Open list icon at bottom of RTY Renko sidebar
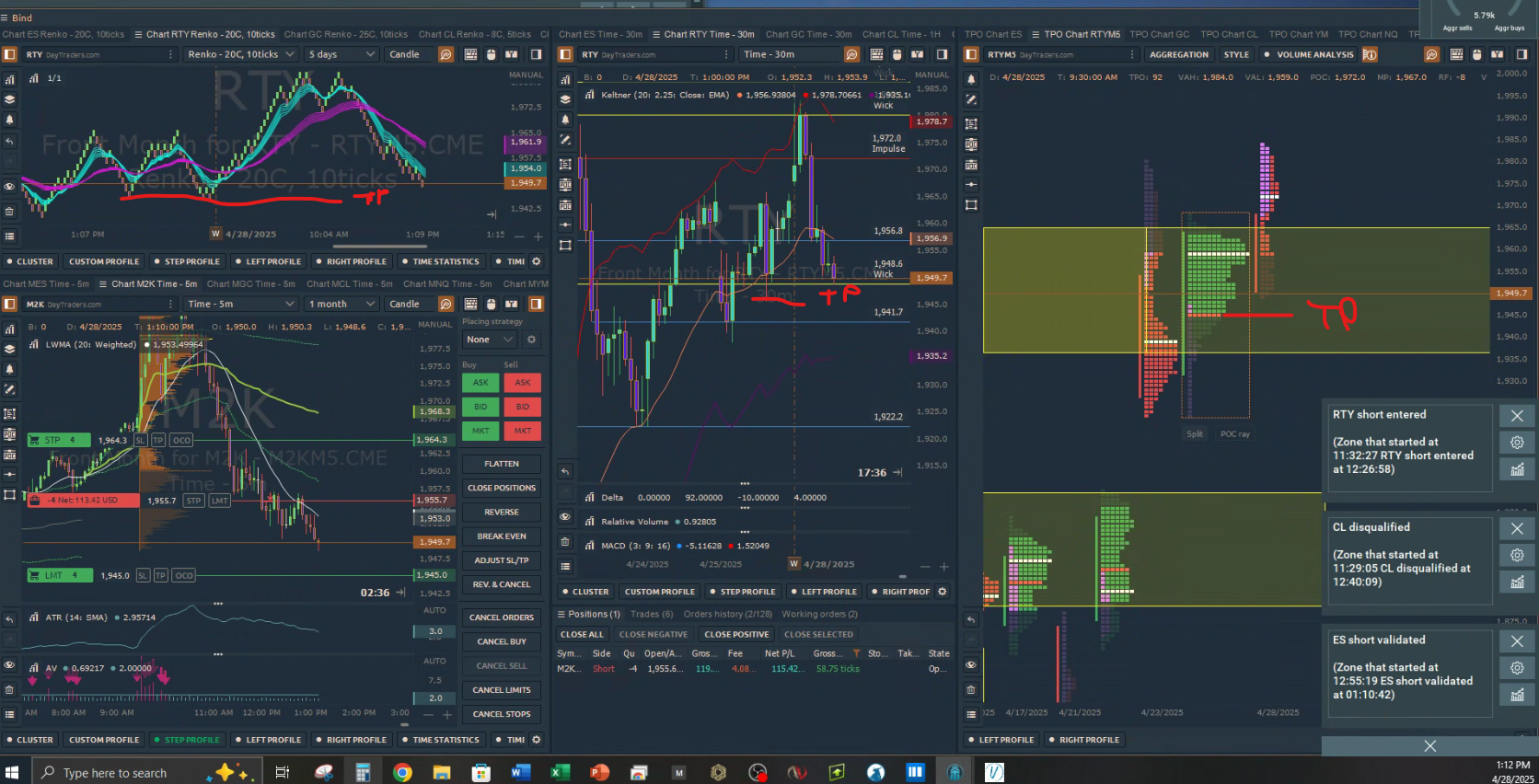 (x=10, y=236)
